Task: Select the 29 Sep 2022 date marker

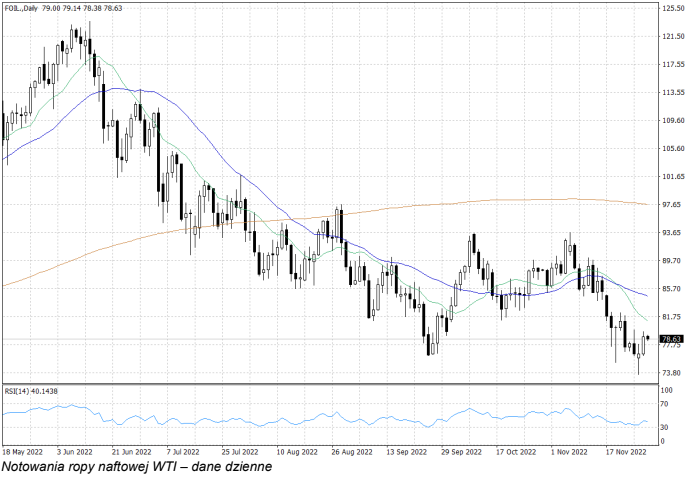Action: pyautogui.click(x=459, y=451)
